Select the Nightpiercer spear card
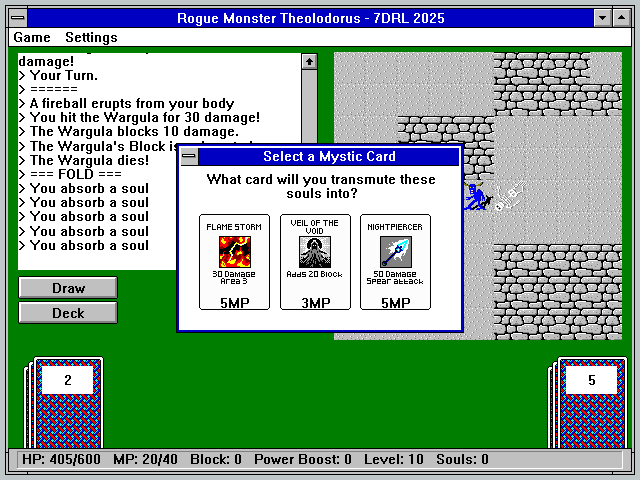Viewport: 640px width, 480px height. click(x=395, y=262)
